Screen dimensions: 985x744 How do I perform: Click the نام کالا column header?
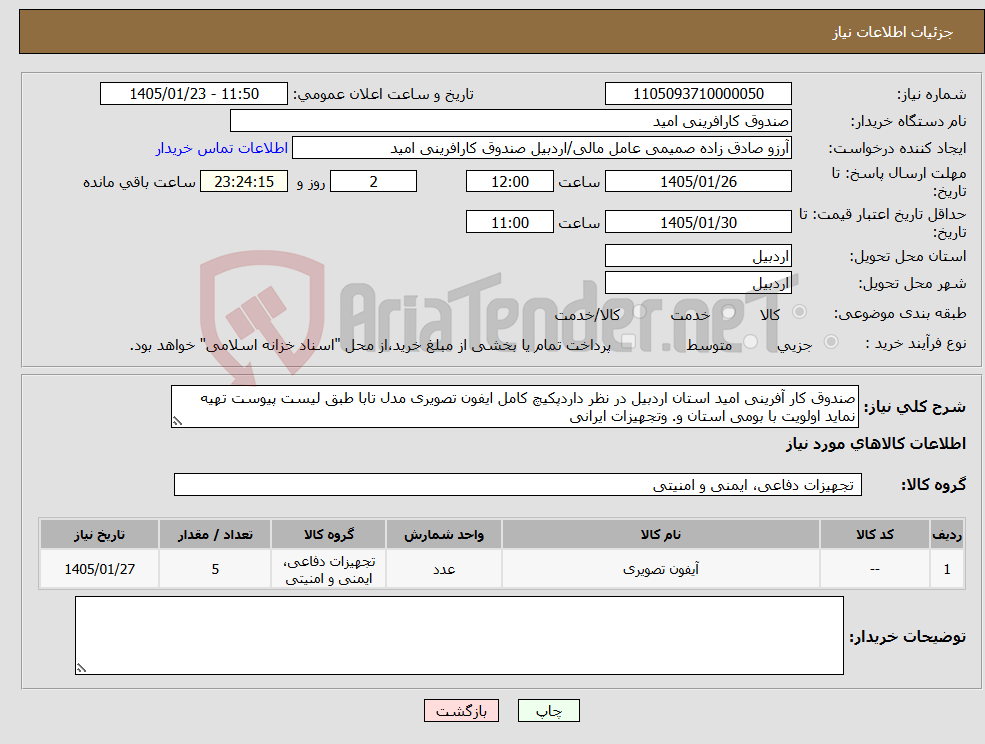click(x=660, y=535)
